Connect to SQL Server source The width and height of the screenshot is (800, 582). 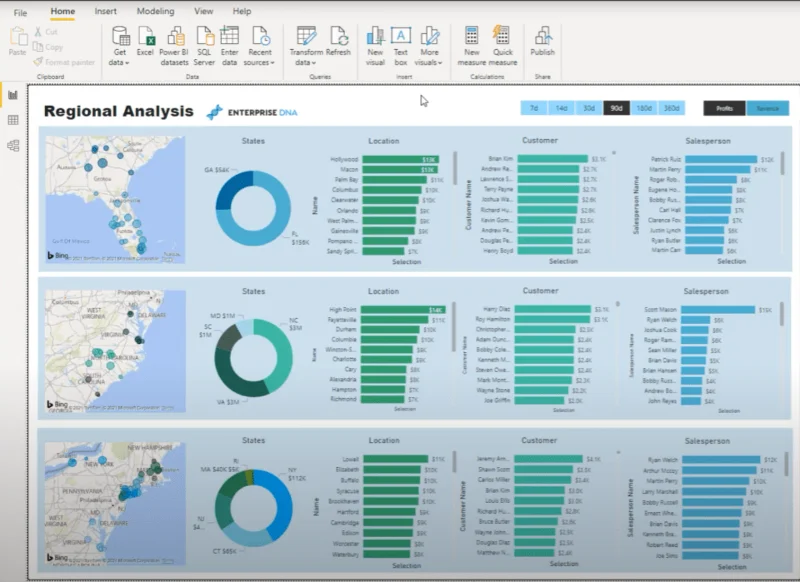click(204, 46)
